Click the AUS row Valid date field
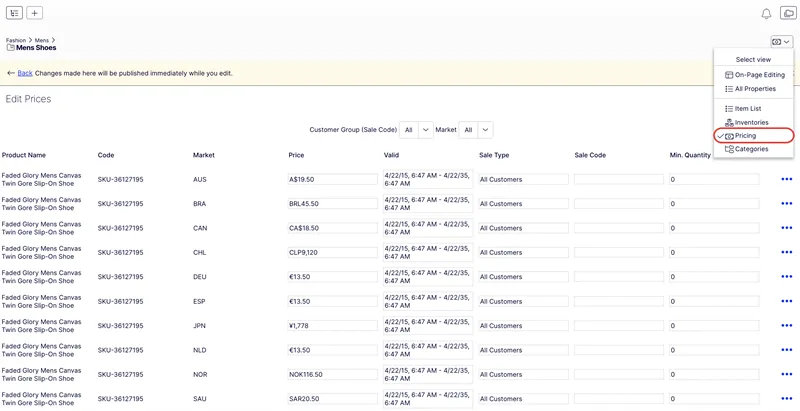This screenshot has width=800, height=411. [x=428, y=179]
